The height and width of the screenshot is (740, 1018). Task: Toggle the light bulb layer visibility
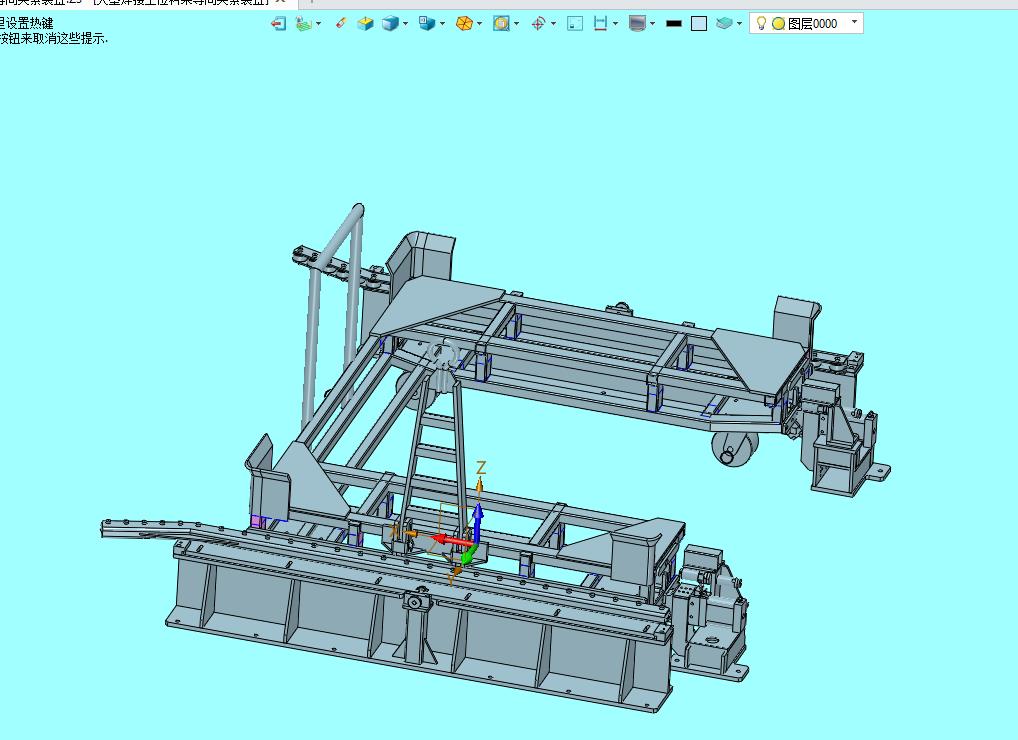pyautogui.click(x=762, y=23)
